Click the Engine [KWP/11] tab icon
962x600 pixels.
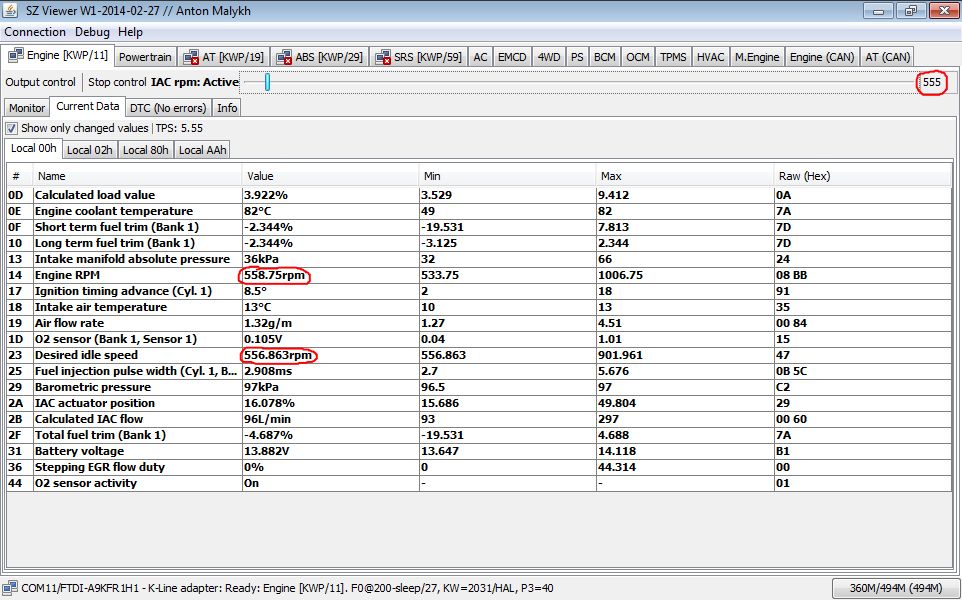pos(16,57)
